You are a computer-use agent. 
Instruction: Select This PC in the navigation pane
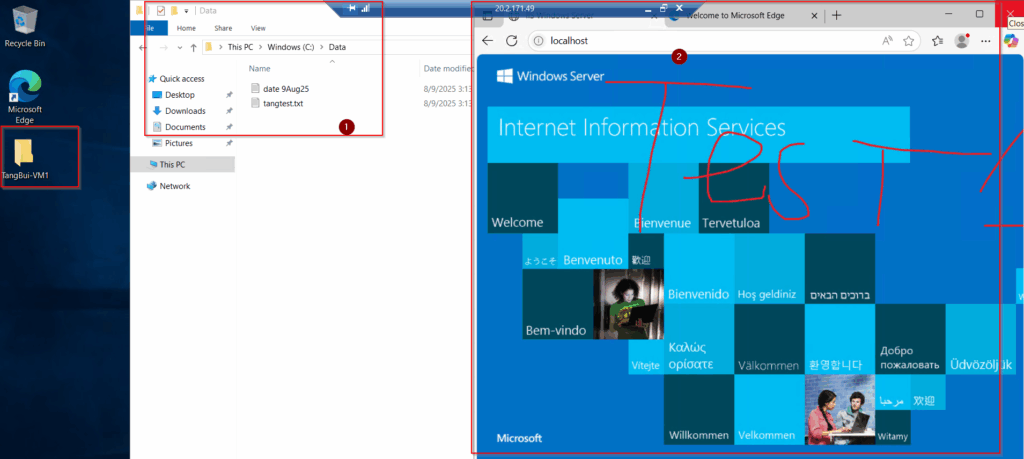(183, 165)
